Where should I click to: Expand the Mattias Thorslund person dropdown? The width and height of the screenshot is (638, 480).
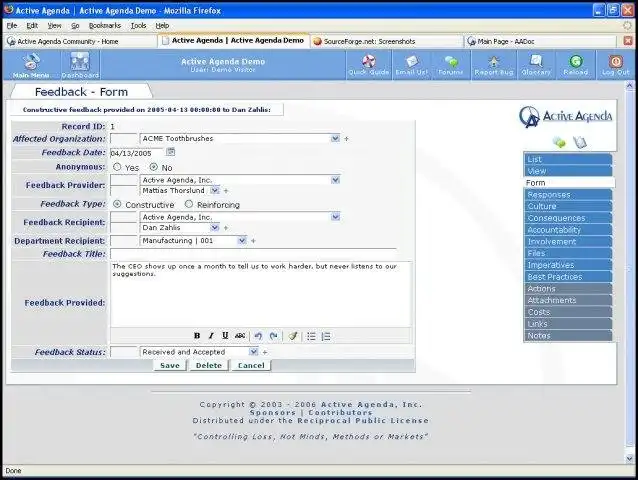(x=215, y=190)
